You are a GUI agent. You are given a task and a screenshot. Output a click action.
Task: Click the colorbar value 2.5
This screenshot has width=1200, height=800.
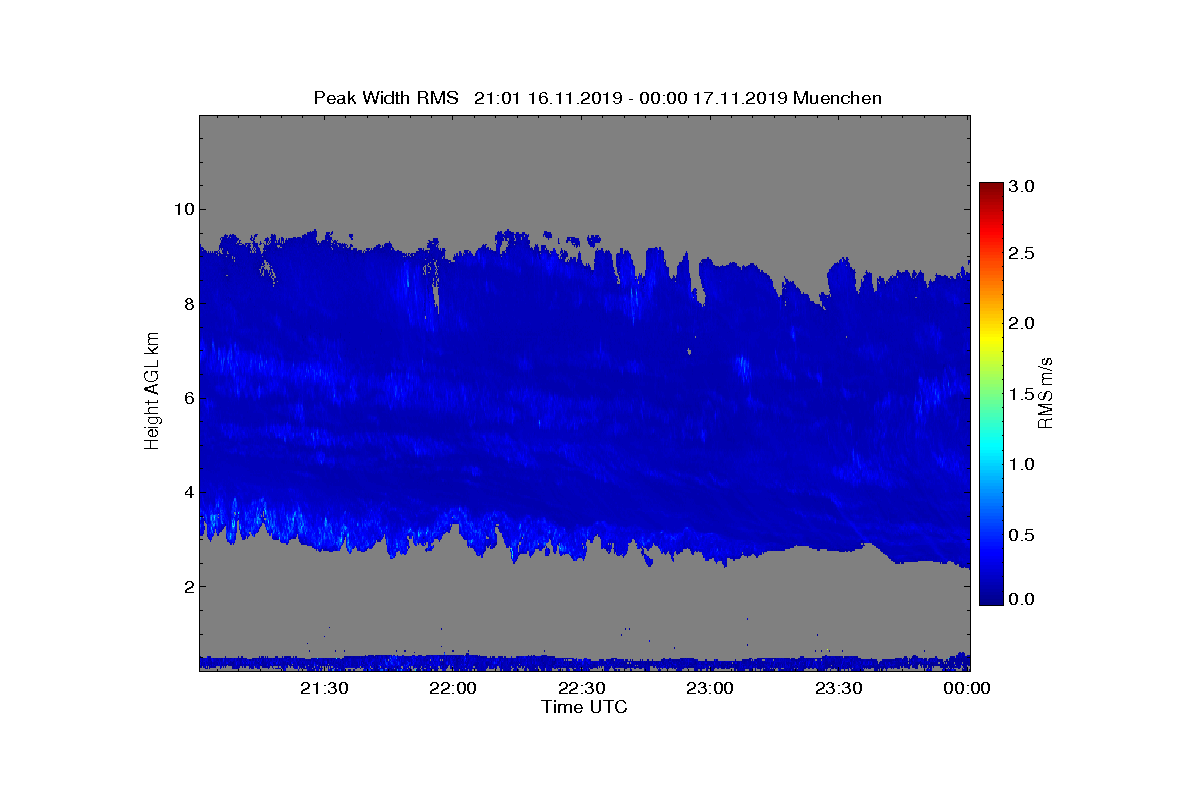pyautogui.click(x=1022, y=254)
